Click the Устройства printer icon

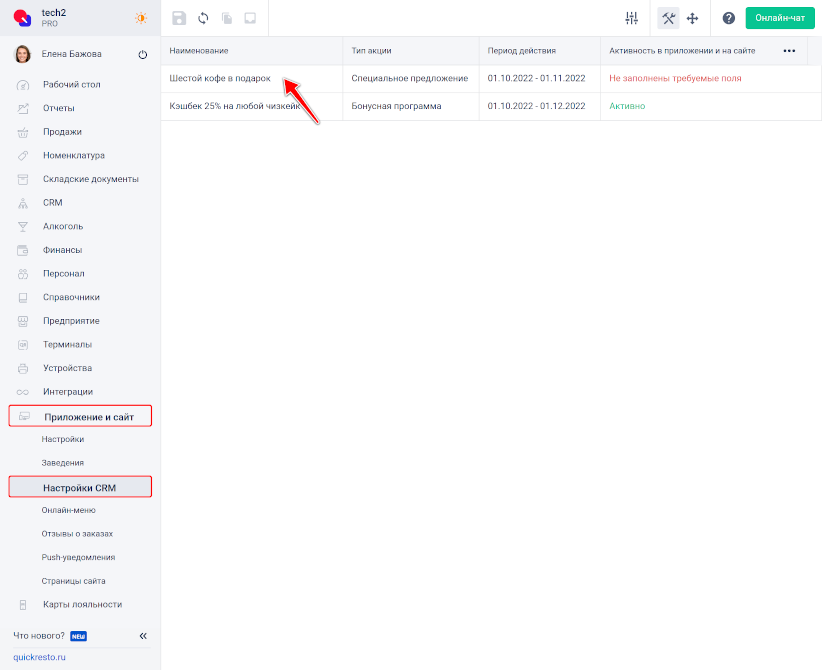coord(23,368)
